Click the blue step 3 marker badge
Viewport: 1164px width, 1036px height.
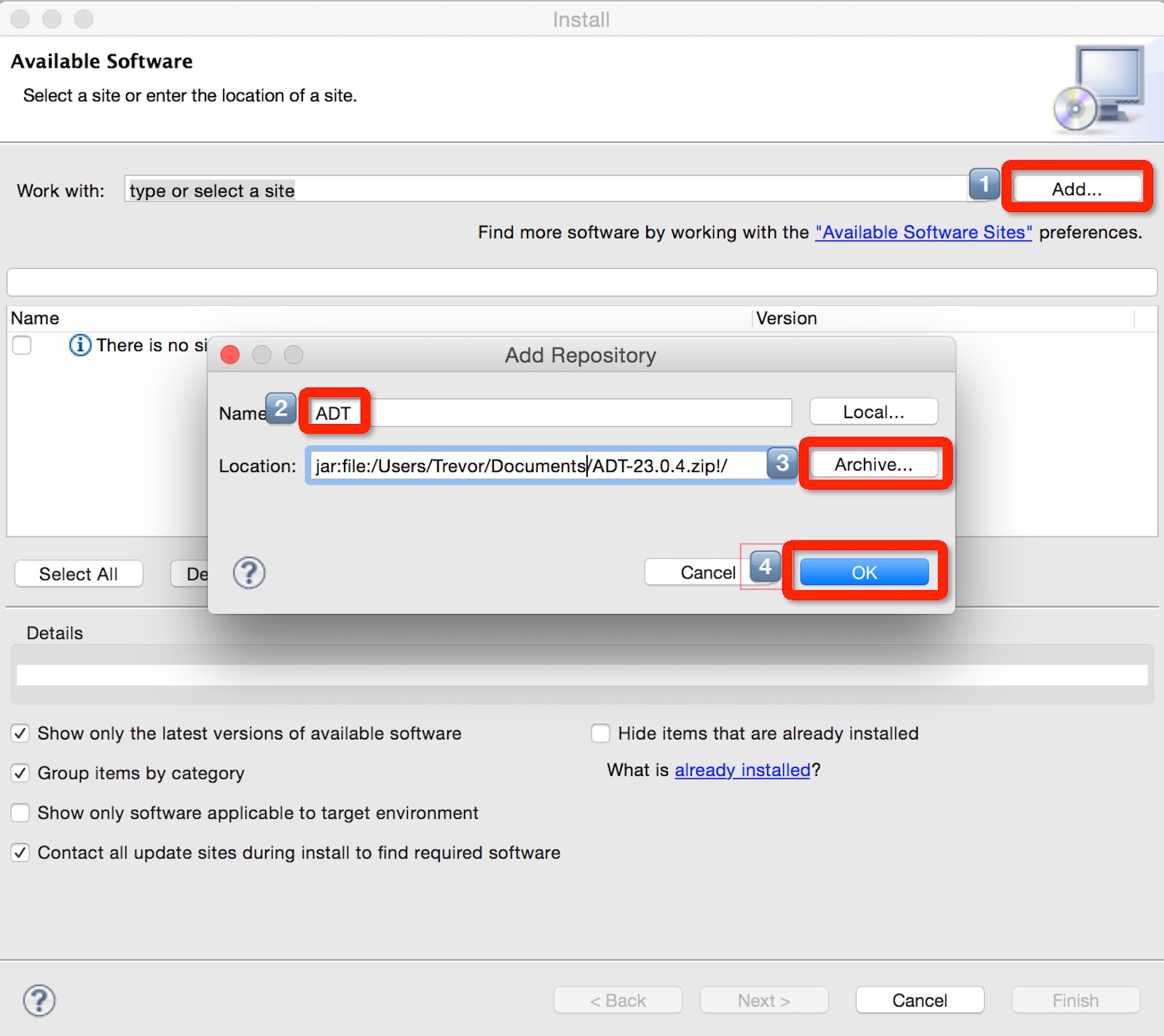[x=782, y=463]
